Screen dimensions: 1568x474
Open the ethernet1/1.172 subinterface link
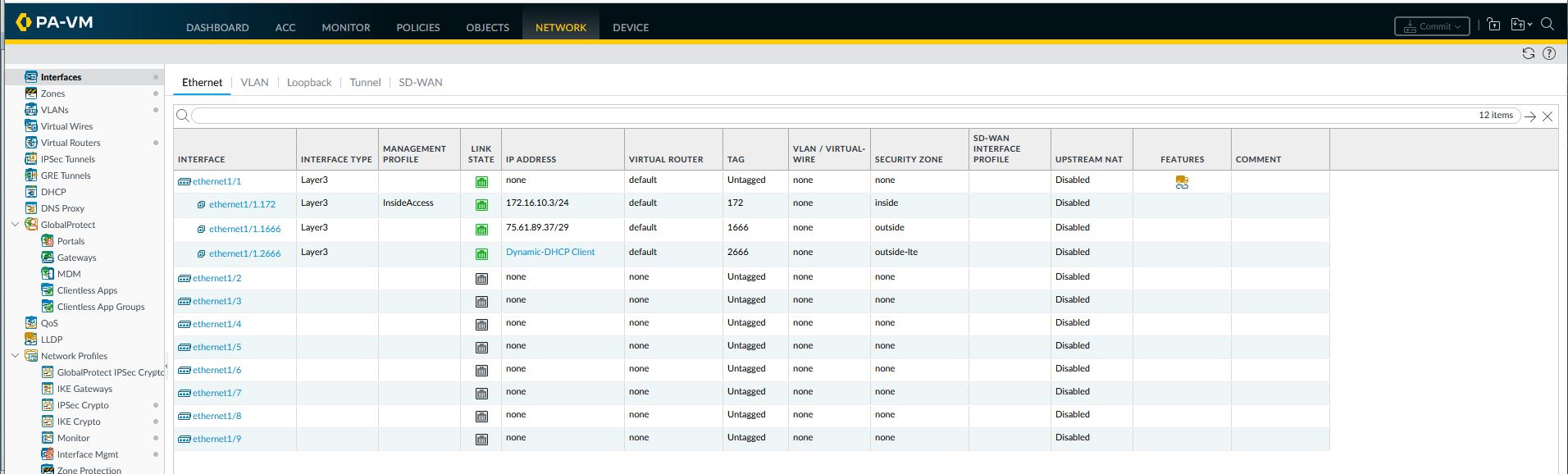(242, 205)
